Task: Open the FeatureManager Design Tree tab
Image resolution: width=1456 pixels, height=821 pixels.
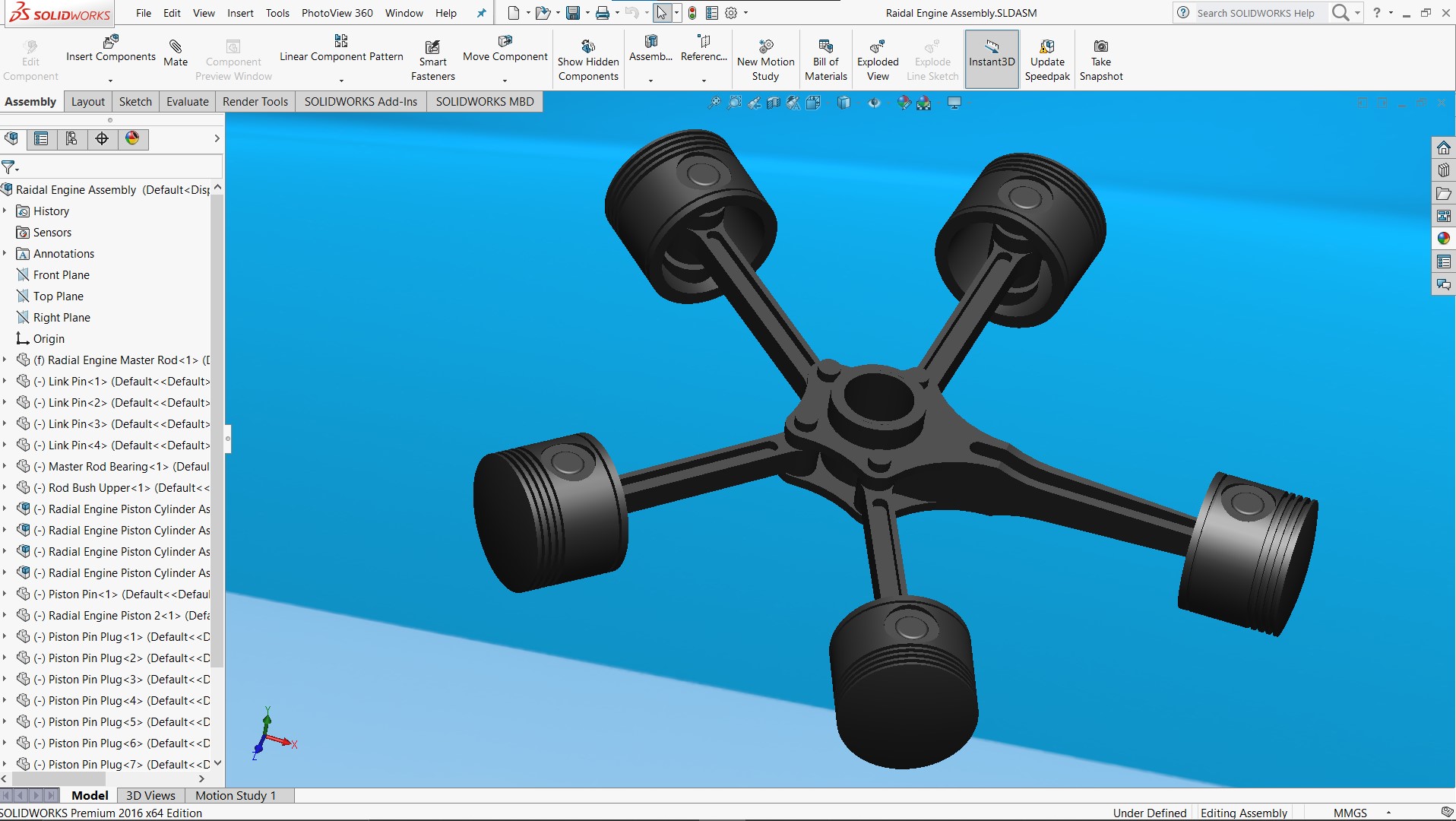Action: [11, 138]
